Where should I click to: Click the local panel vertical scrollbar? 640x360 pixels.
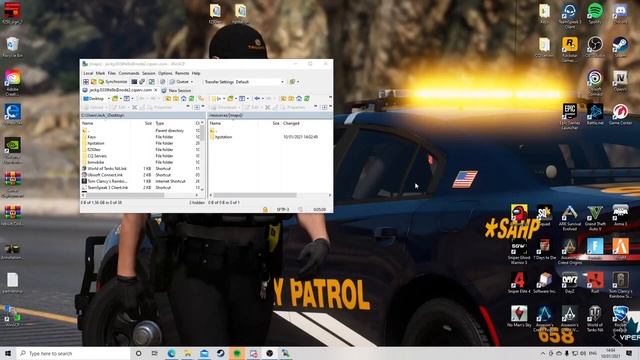pos(202,157)
